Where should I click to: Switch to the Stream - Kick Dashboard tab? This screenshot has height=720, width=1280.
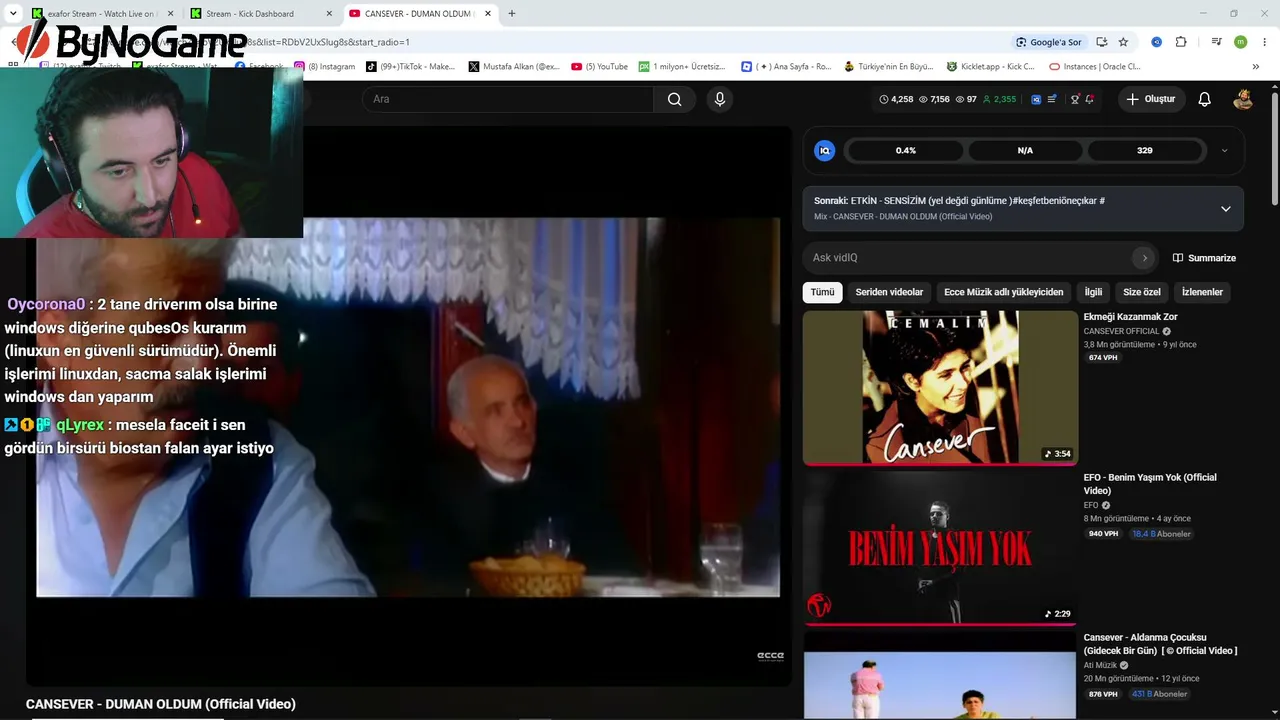coord(251,14)
